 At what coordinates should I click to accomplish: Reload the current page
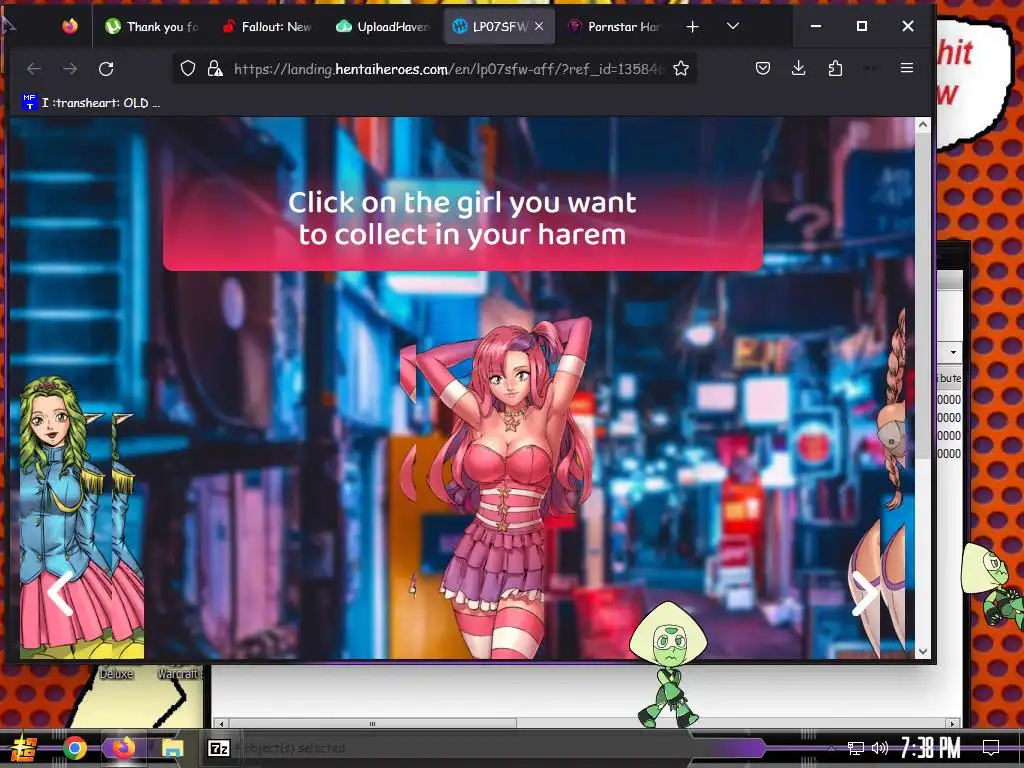coord(106,69)
